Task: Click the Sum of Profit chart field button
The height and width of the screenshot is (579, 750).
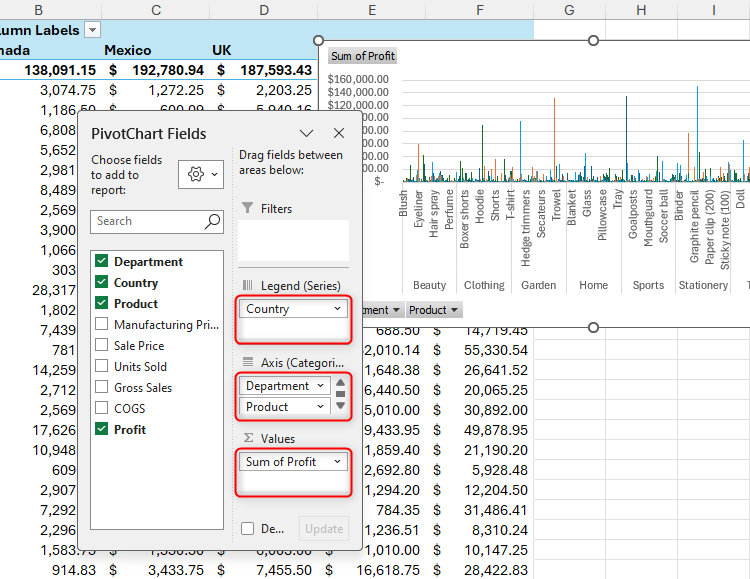Action: [x=363, y=56]
